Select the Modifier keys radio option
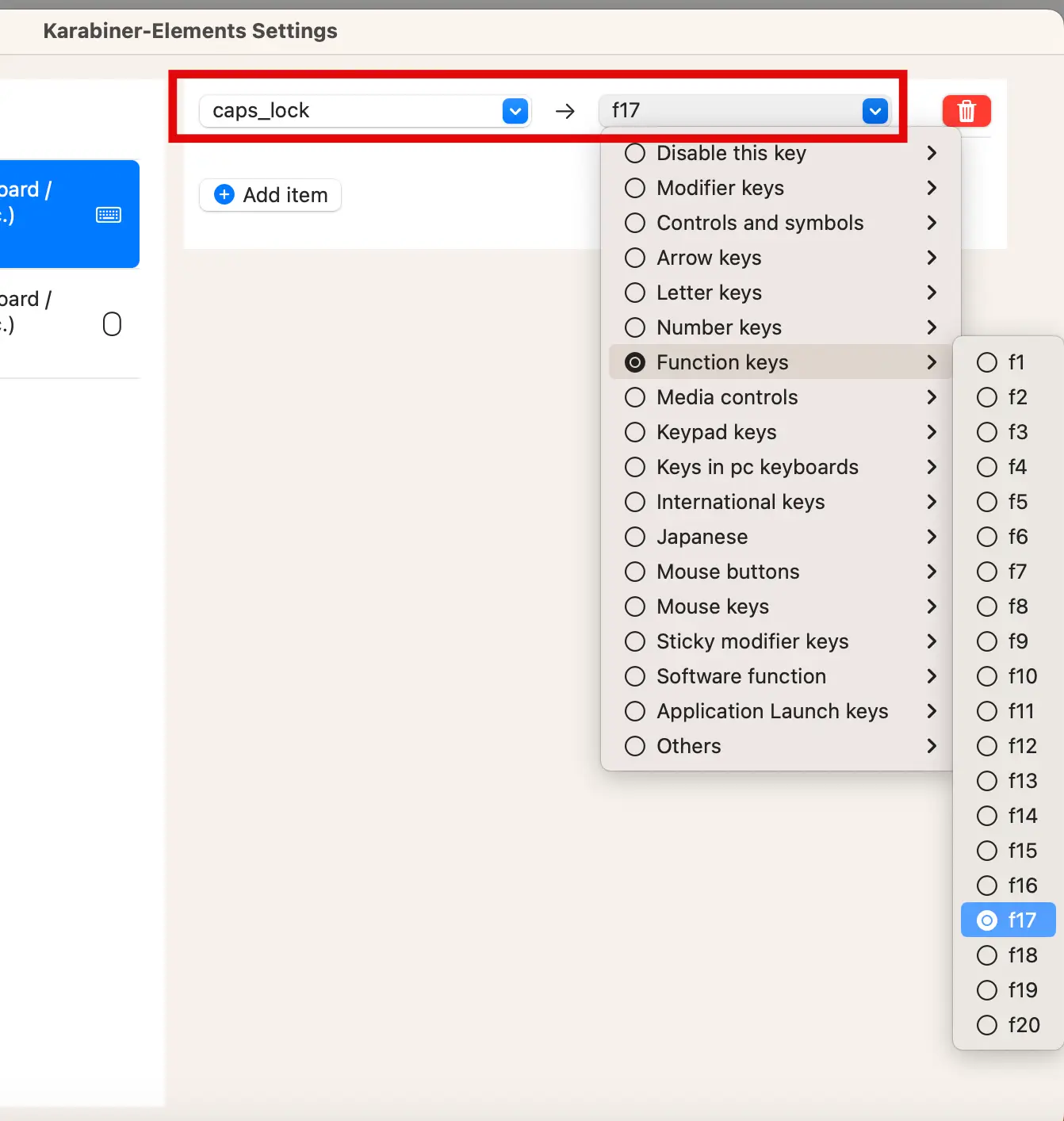This screenshot has height=1121, width=1064. 635,188
